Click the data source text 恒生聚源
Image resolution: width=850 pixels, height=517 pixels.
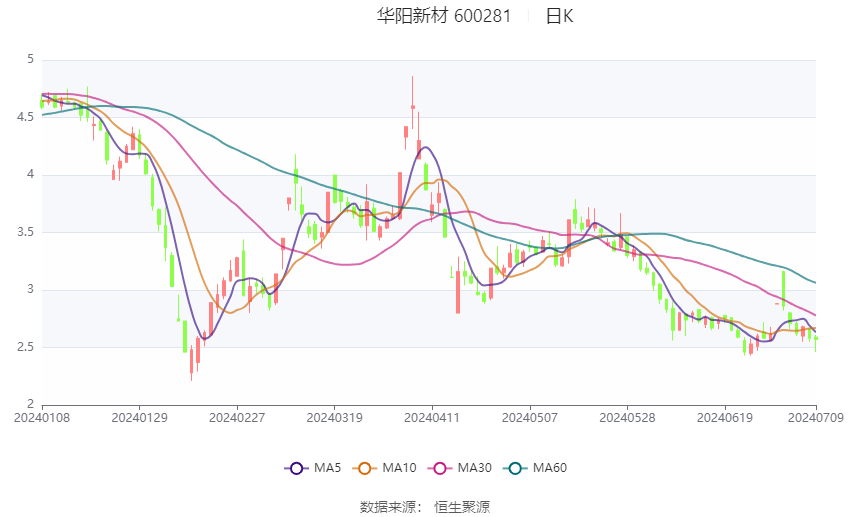tap(462, 507)
